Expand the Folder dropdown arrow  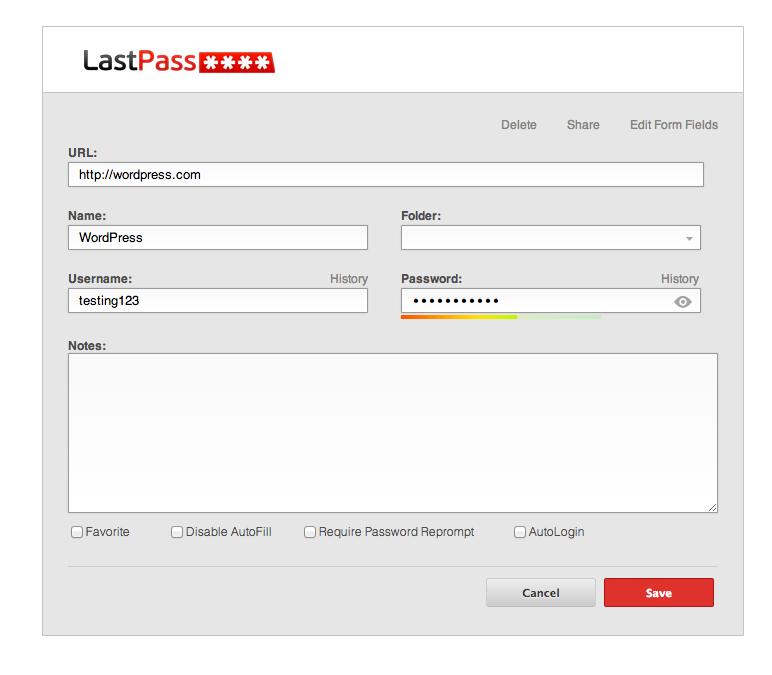click(689, 239)
